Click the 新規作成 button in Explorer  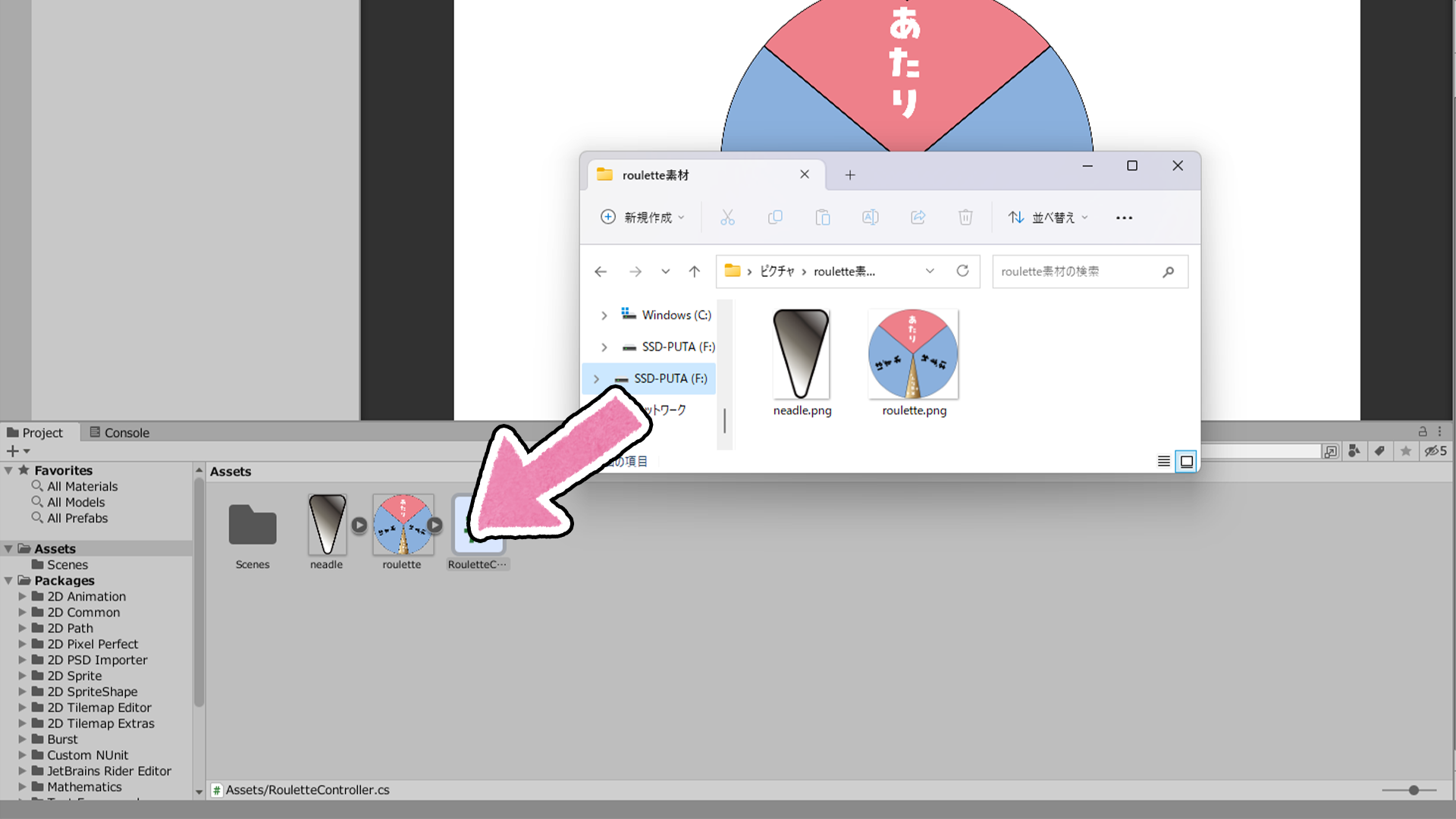pyautogui.click(x=642, y=218)
